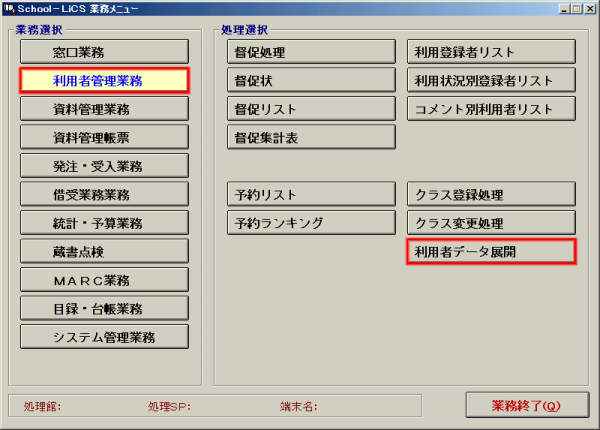
Task: Click the School-LiCS title bar icon
Action: tap(8, 8)
